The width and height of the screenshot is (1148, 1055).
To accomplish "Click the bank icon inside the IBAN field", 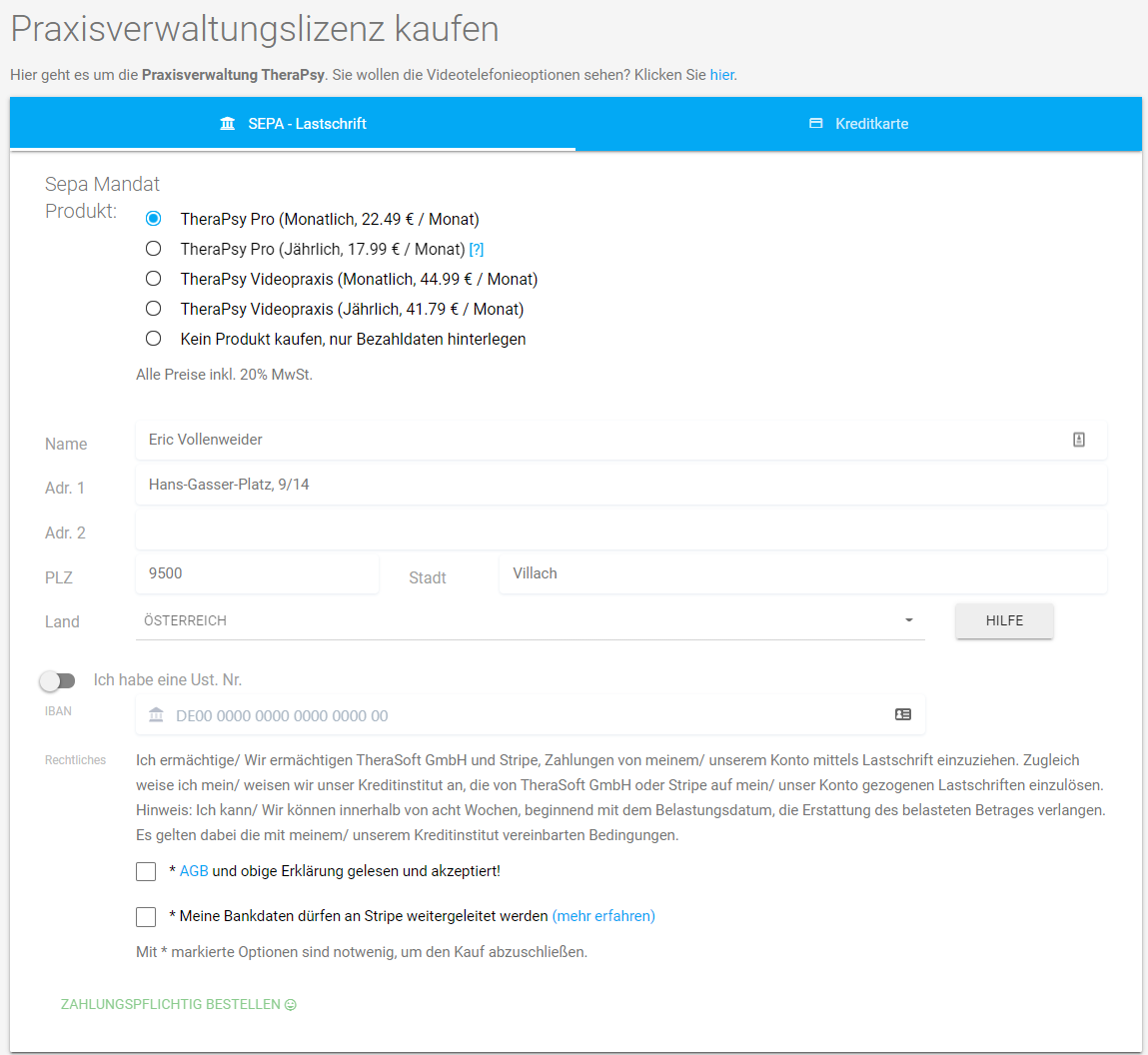I will click(x=156, y=715).
